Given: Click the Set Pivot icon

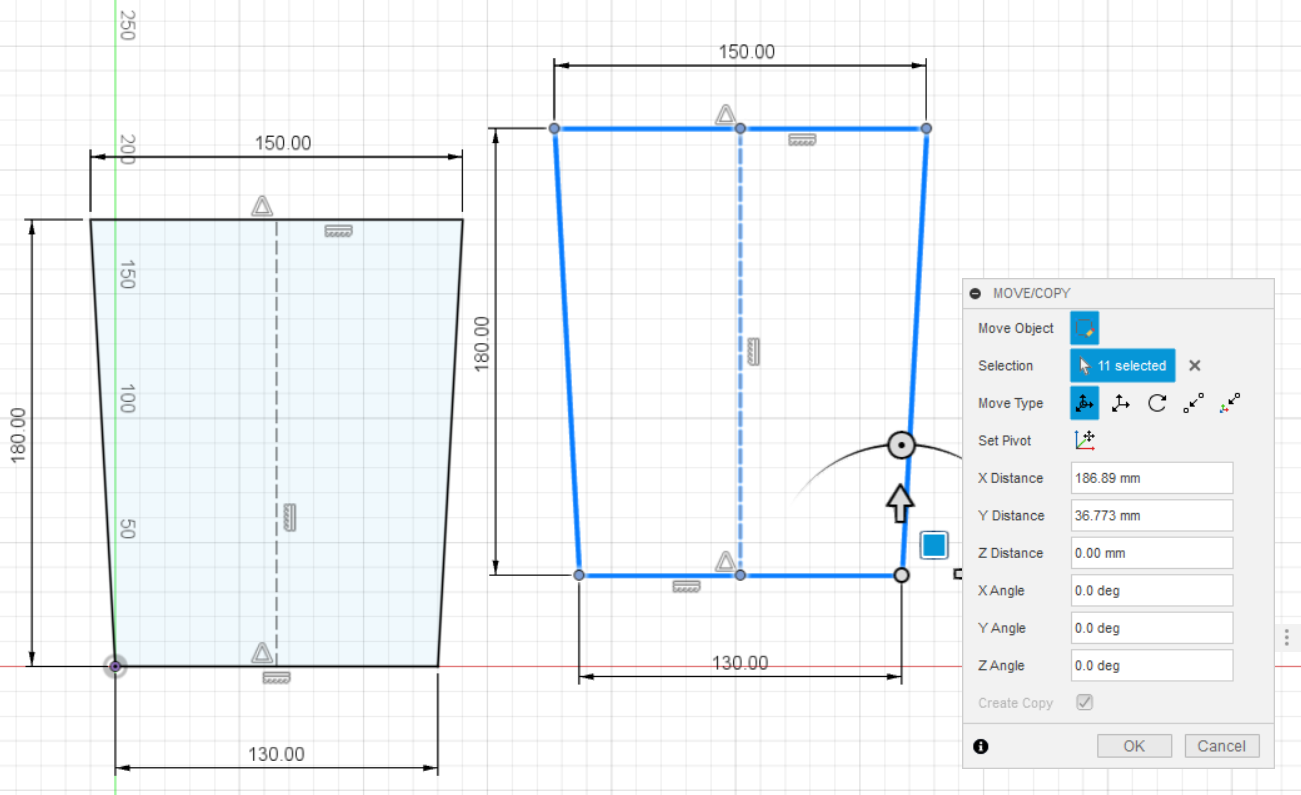Looking at the screenshot, I should click(x=1084, y=440).
